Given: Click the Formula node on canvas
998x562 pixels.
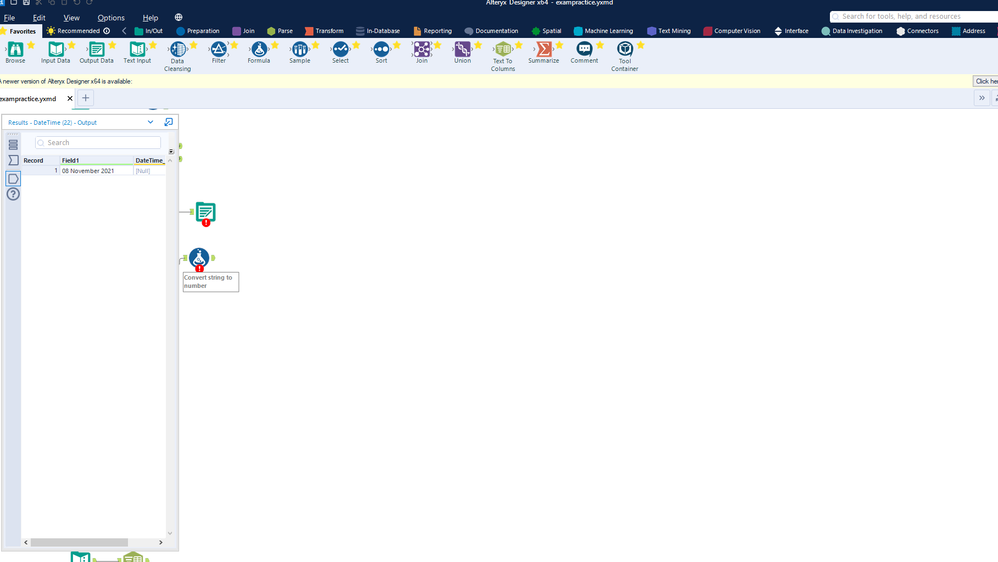Looking at the screenshot, I should pyautogui.click(x=199, y=258).
